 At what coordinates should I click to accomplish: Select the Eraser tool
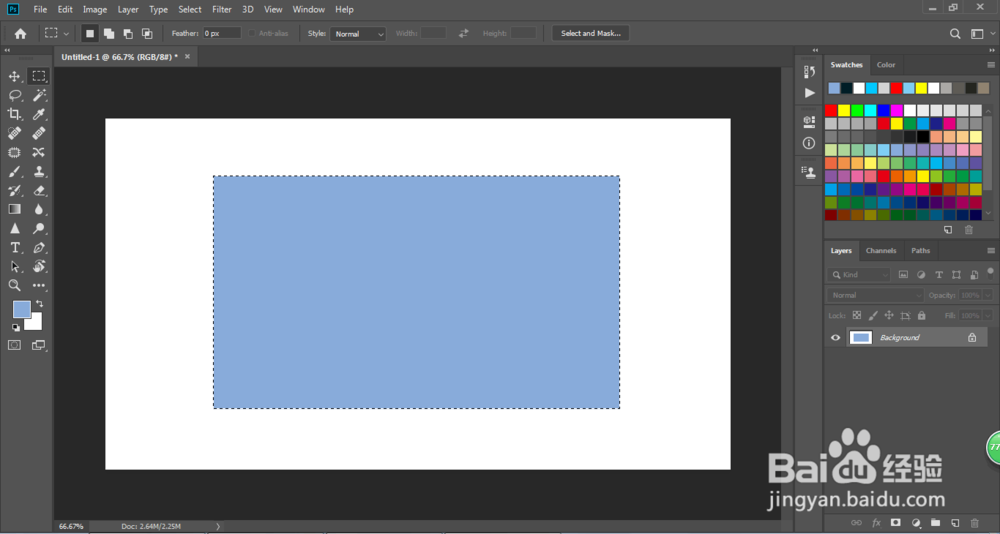pos(39,190)
